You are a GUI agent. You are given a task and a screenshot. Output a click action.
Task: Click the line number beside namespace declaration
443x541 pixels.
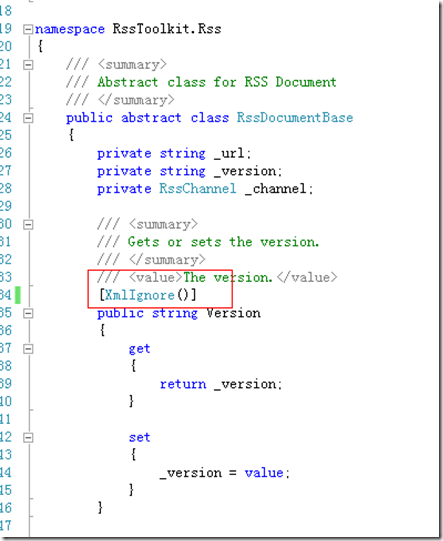pyautogui.click(x=6, y=29)
